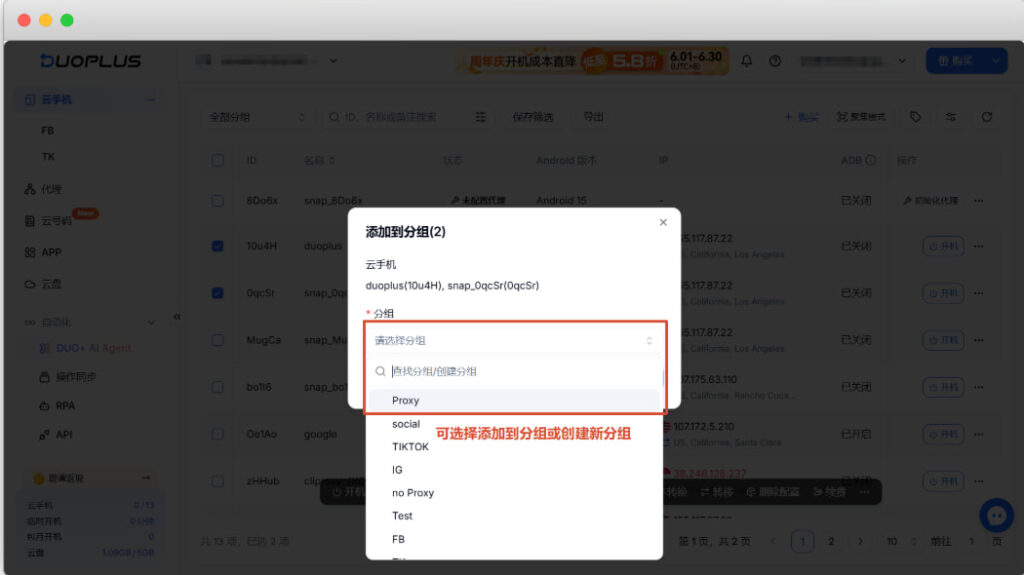Click the DUOPLUS logo
This screenshot has height=575, width=1024.
pyautogui.click(x=90, y=61)
